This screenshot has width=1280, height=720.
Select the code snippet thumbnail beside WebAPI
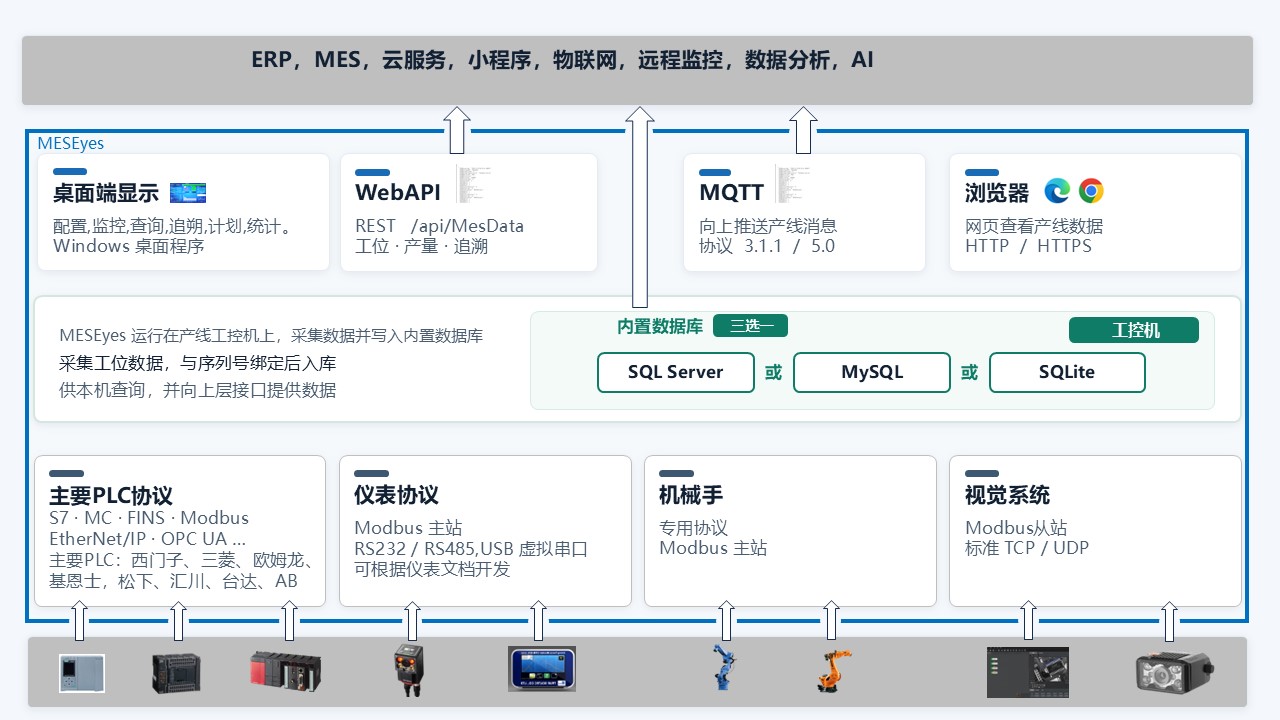pos(472,184)
